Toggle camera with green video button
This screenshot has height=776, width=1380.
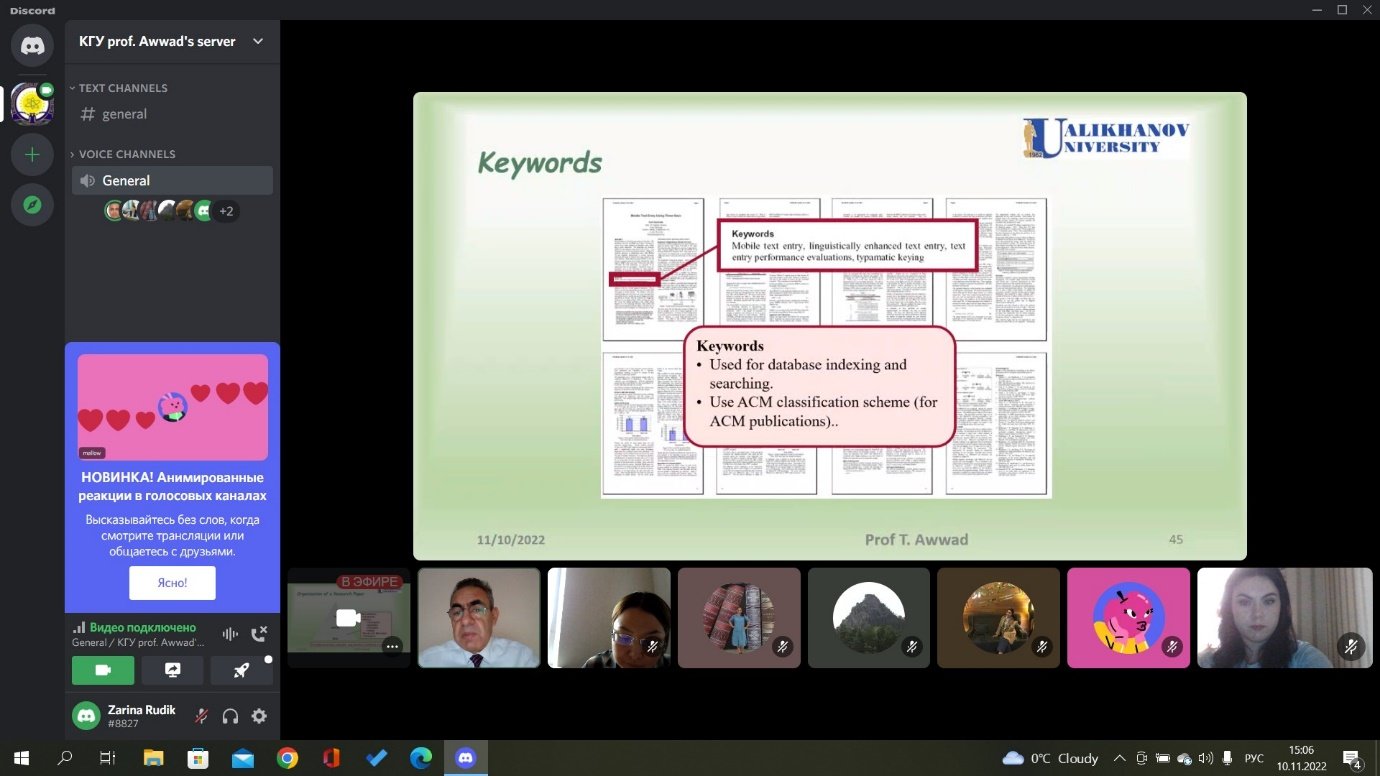click(103, 670)
